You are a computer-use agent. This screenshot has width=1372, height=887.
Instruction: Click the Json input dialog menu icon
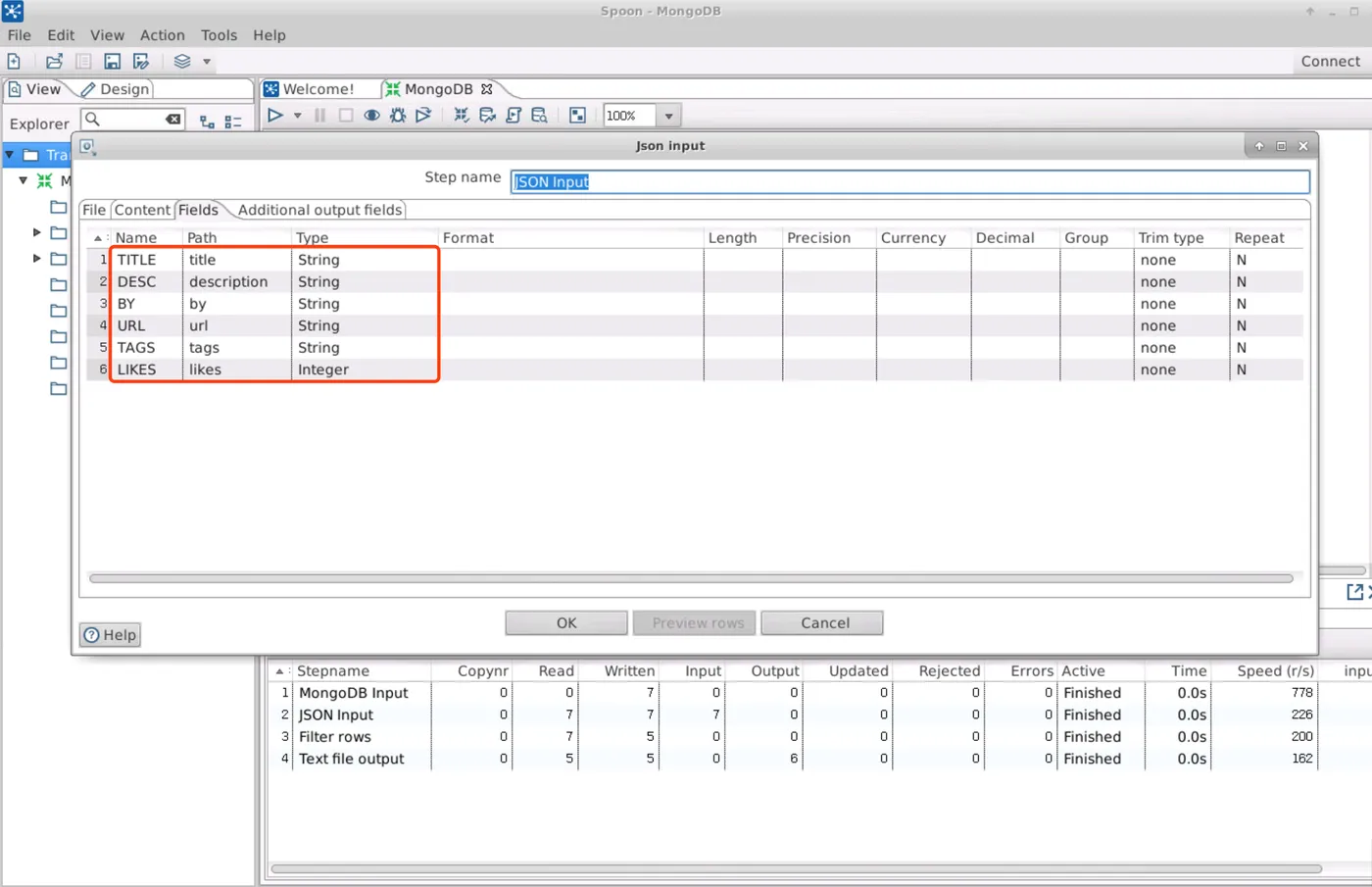[87, 146]
